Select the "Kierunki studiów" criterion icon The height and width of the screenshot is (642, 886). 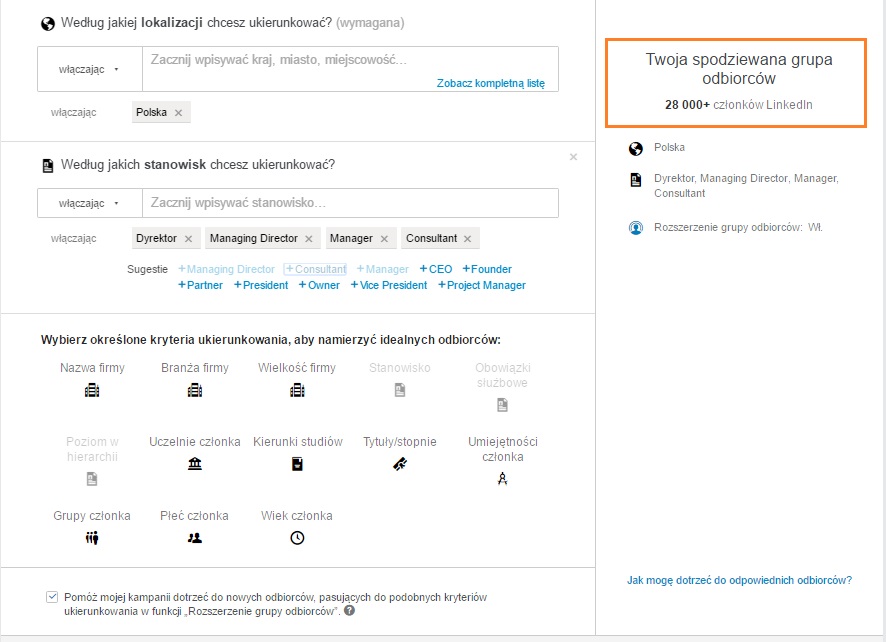[x=296, y=463]
